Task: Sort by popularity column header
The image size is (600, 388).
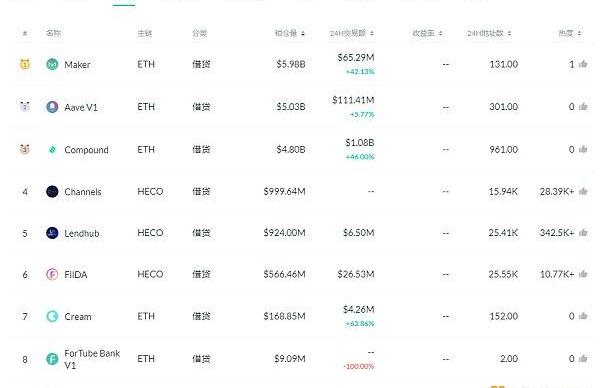Action: pyautogui.click(x=570, y=34)
